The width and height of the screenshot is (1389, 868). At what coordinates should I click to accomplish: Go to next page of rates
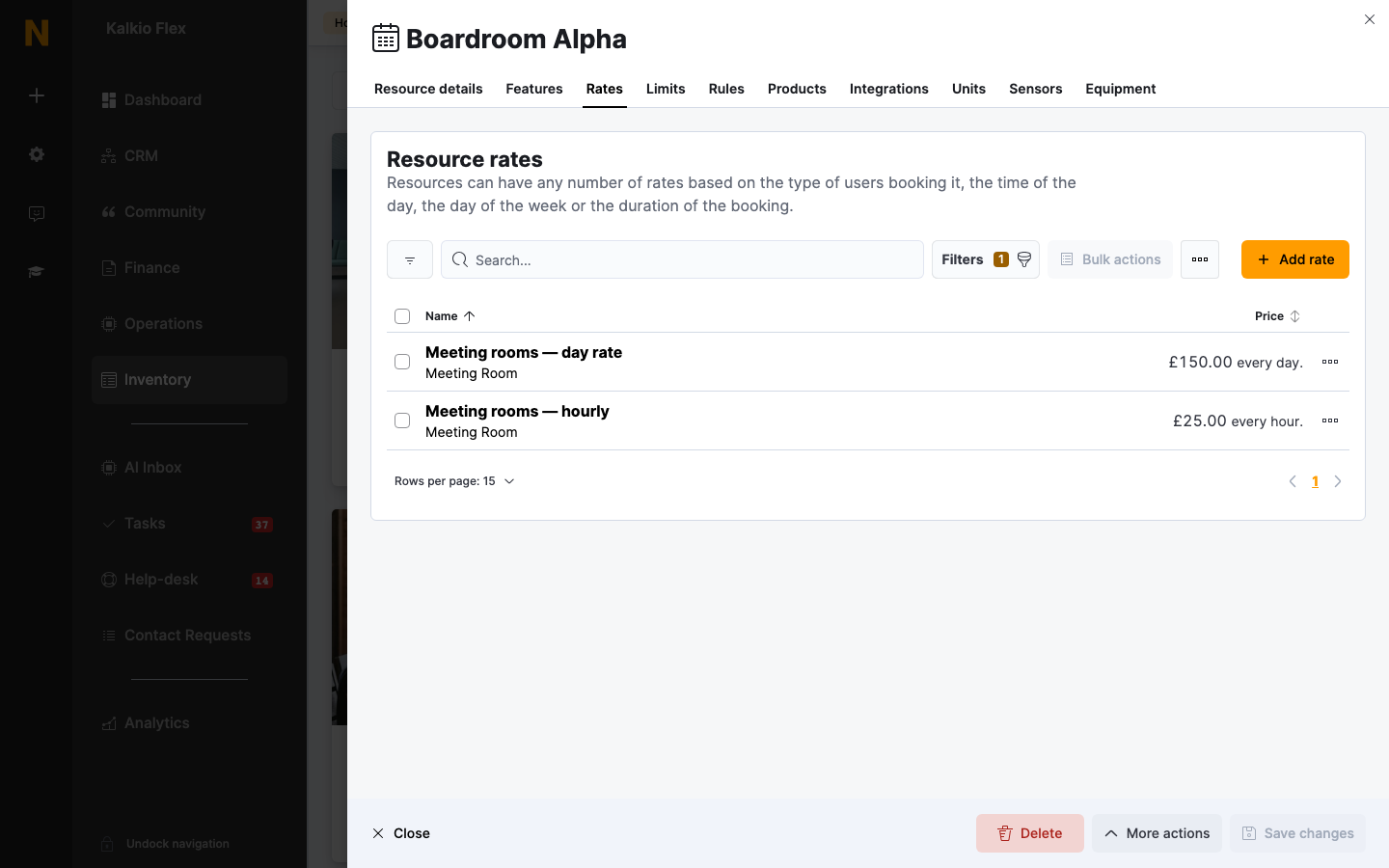point(1338,481)
